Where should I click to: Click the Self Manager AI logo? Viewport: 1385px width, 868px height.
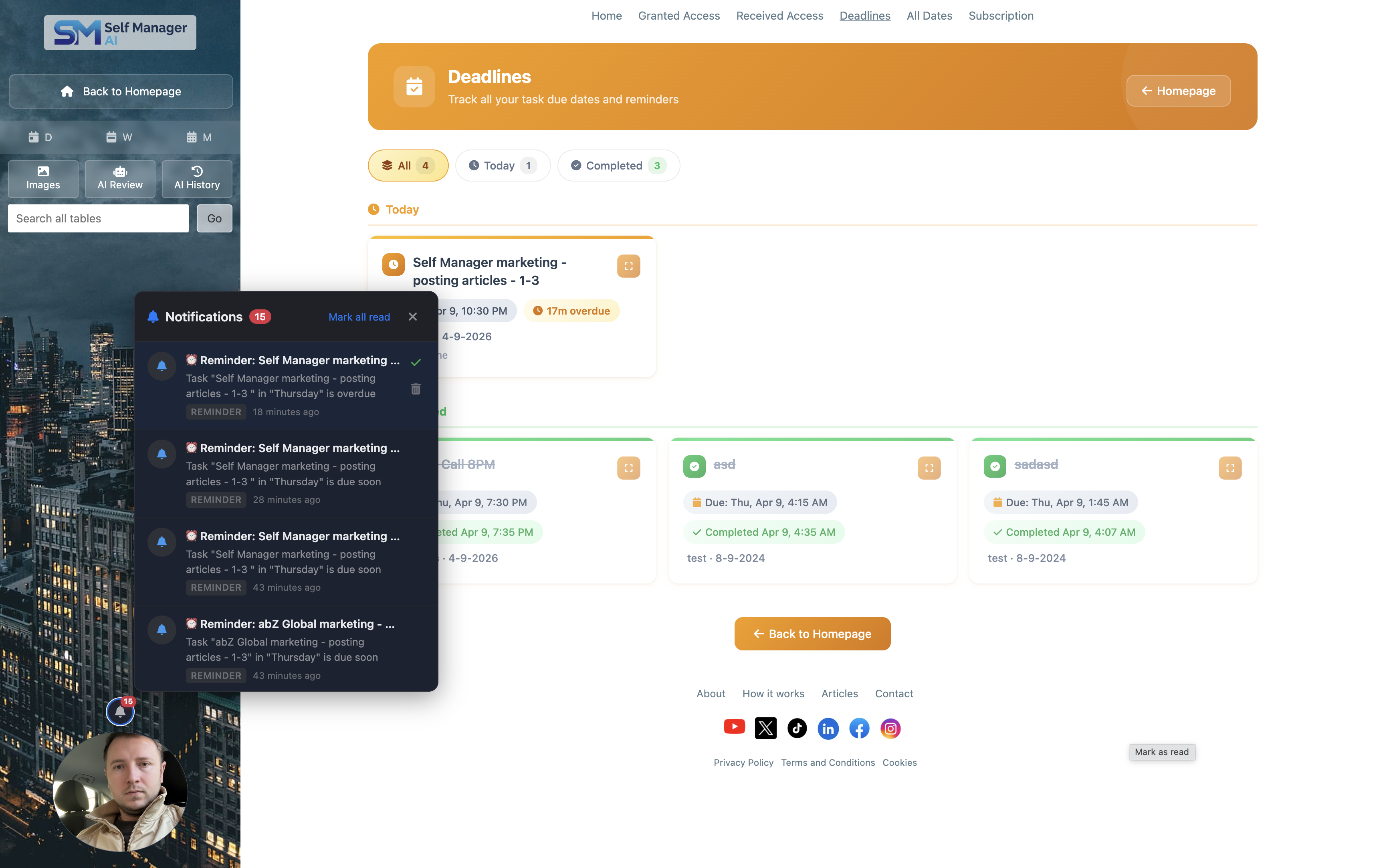[x=120, y=33]
